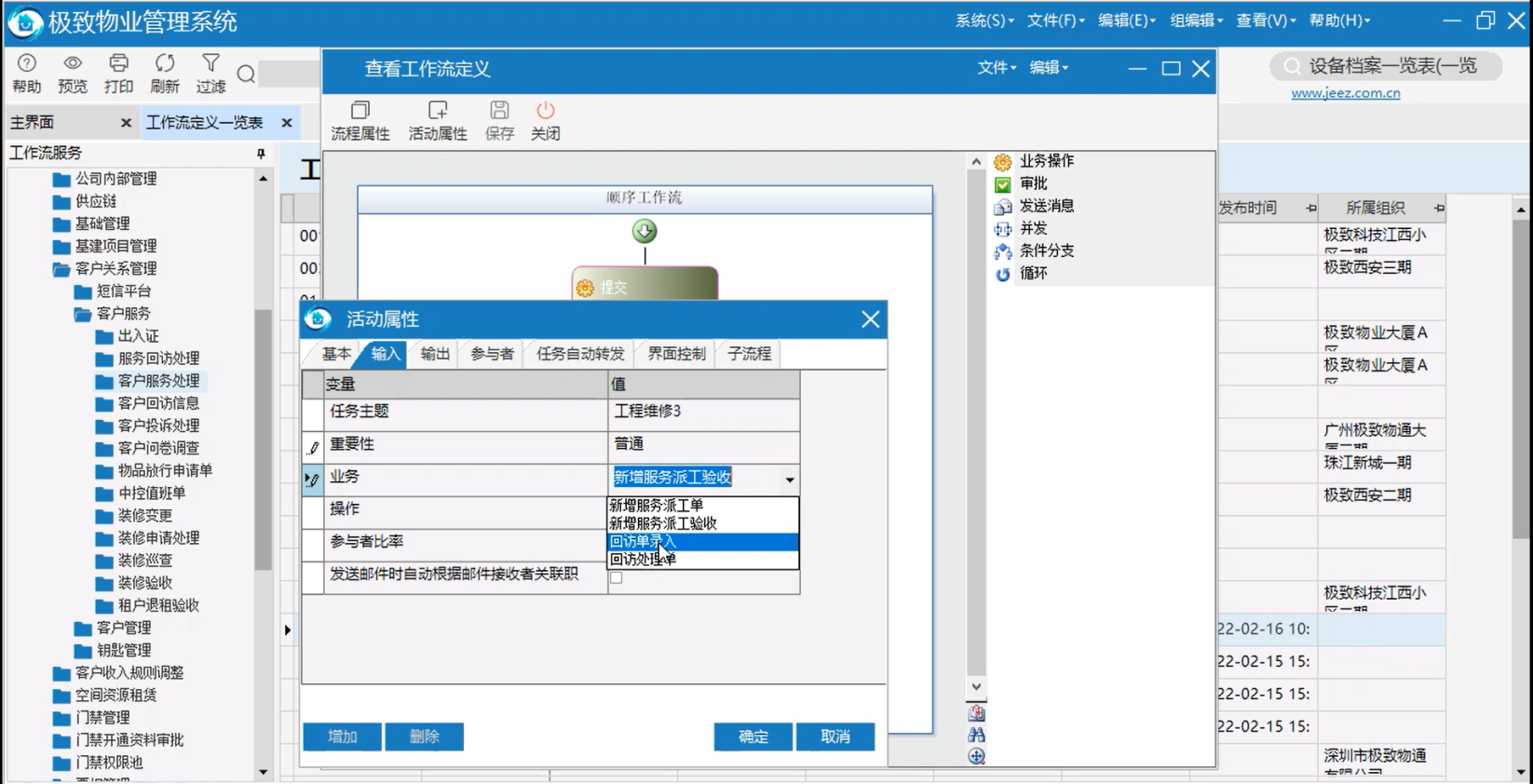Select 循环 activity type
Image resolution: width=1533 pixels, height=784 pixels.
click(x=1021, y=274)
